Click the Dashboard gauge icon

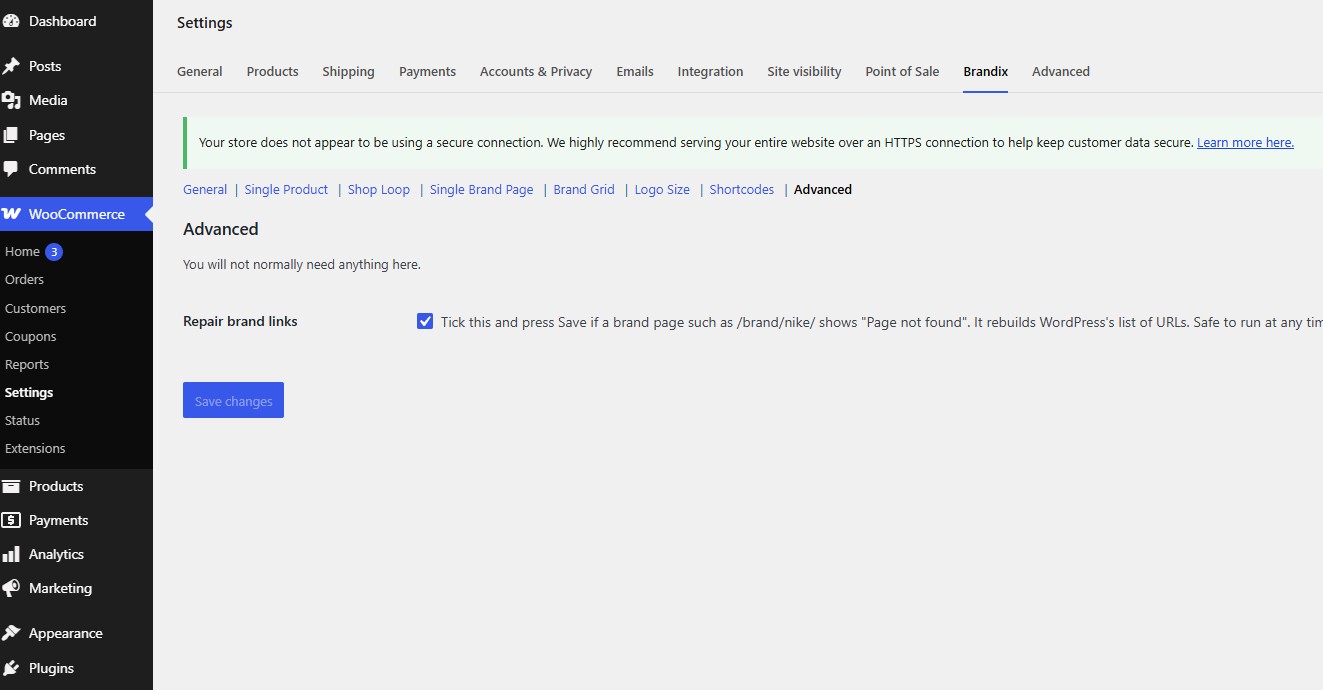click(11, 21)
